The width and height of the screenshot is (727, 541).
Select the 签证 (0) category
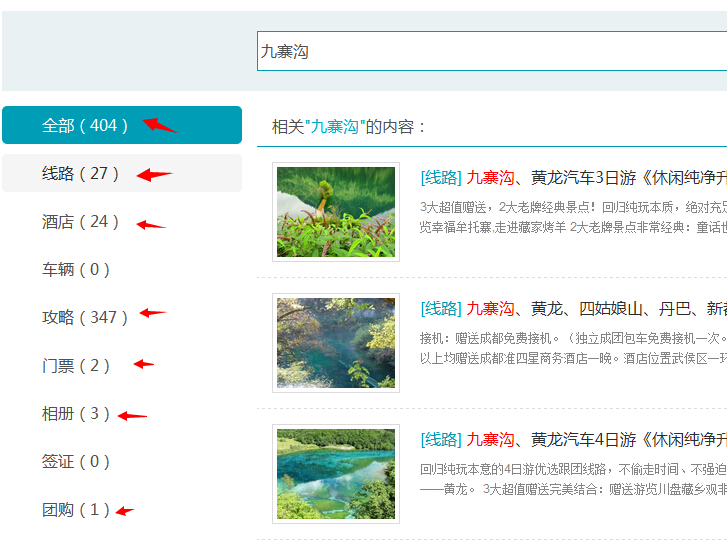(x=76, y=462)
